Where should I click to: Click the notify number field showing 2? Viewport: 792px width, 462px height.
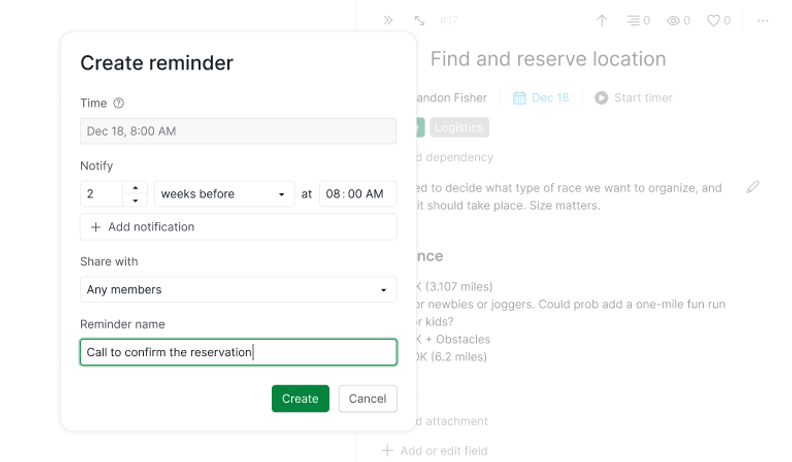coord(102,194)
